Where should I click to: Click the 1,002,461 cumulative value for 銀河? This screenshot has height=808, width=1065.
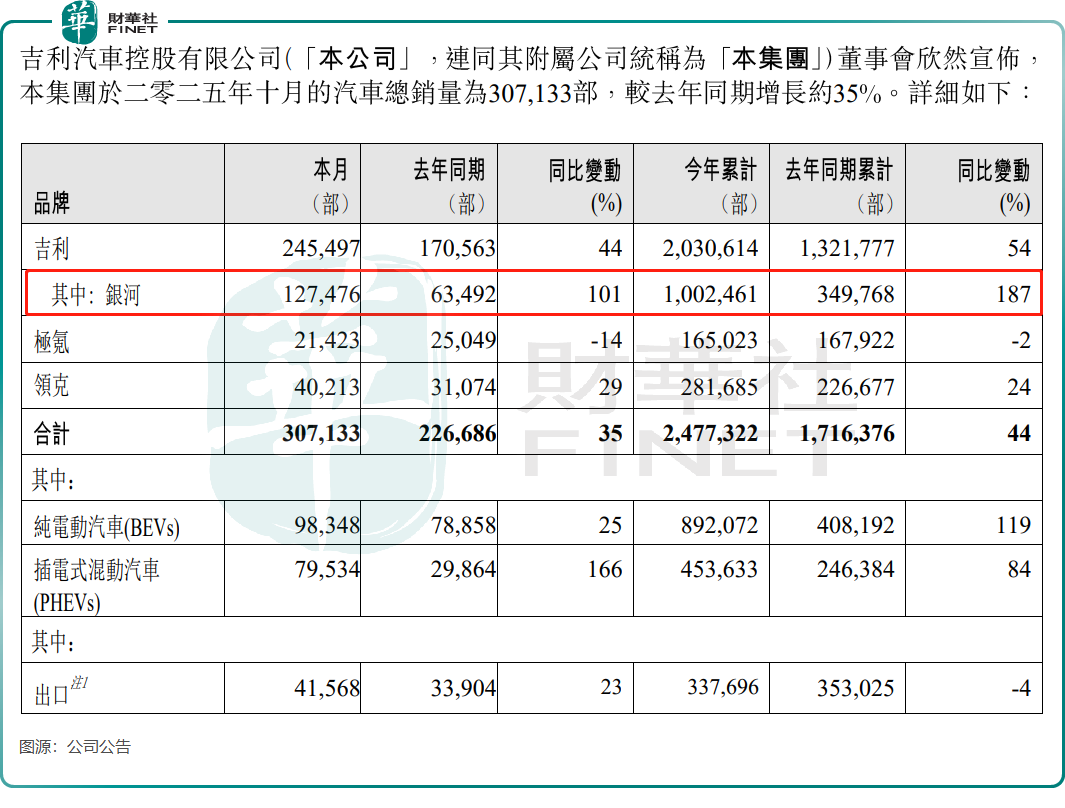710,294
